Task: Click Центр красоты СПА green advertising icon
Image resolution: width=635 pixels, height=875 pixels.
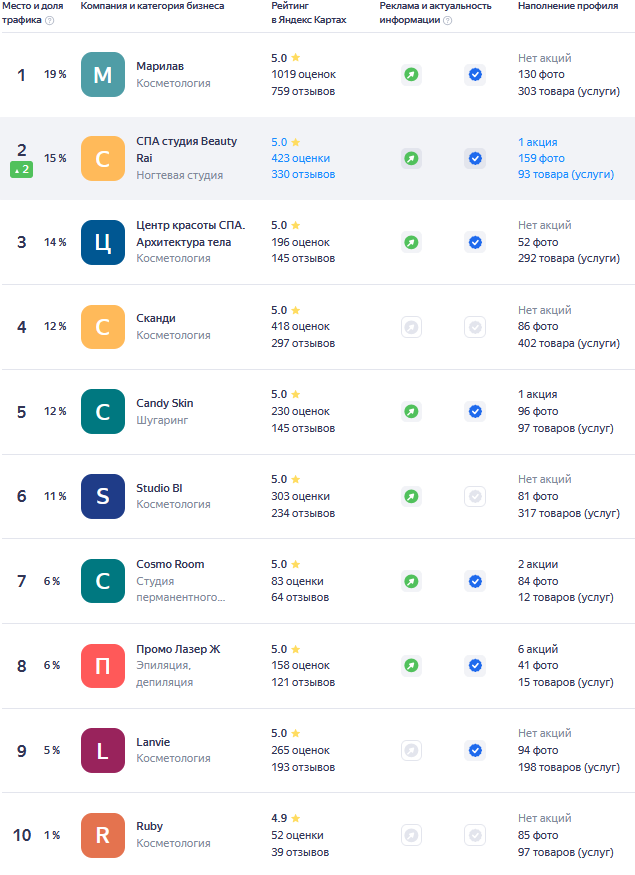Action: pos(411,242)
